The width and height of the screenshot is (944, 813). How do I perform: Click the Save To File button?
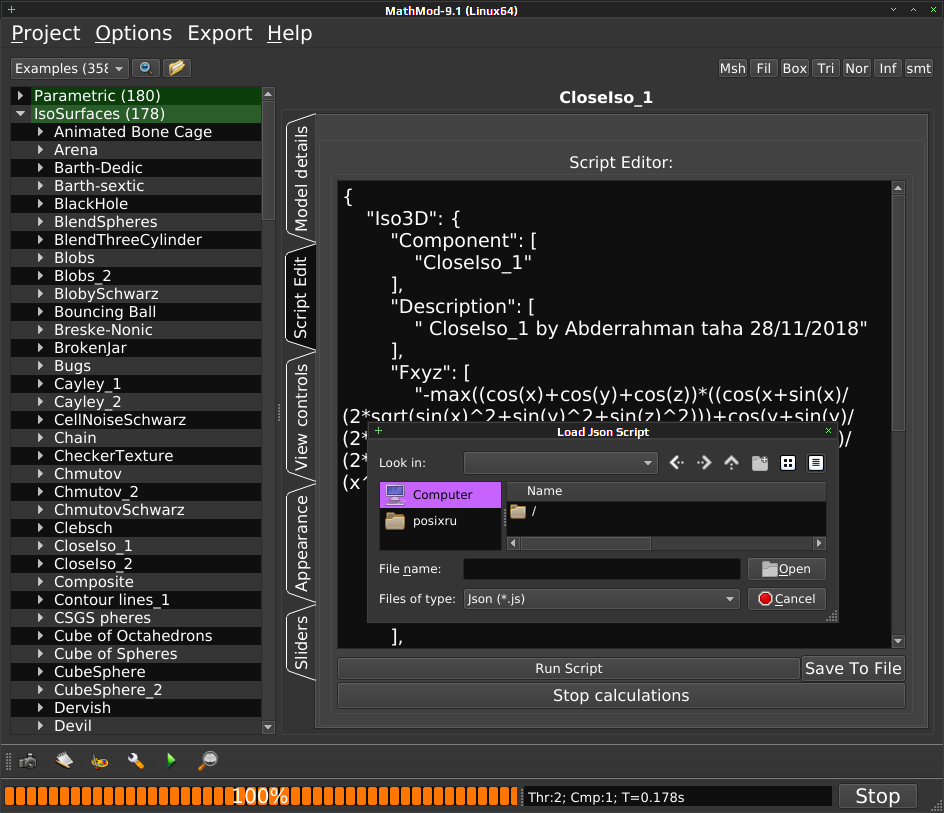pos(853,668)
